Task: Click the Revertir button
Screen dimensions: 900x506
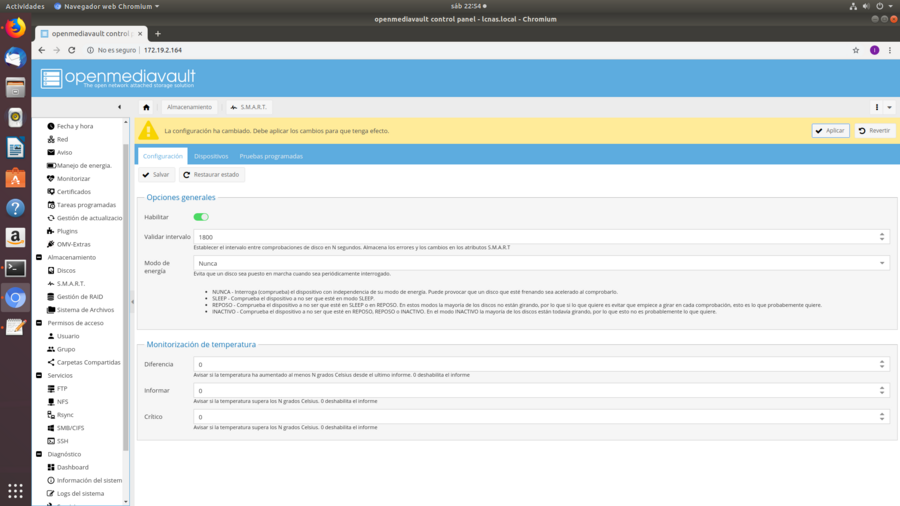Action: (x=875, y=131)
